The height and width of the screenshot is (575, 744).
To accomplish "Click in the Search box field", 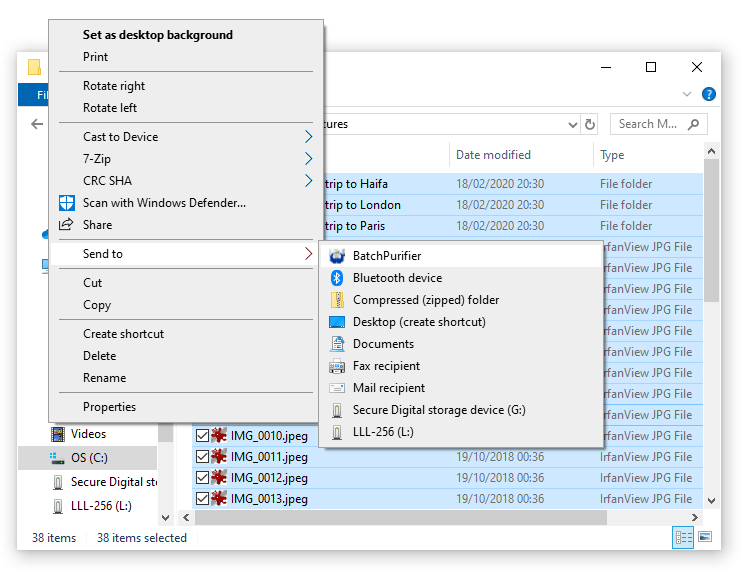I will pyautogui.click(x=659, y=124).
